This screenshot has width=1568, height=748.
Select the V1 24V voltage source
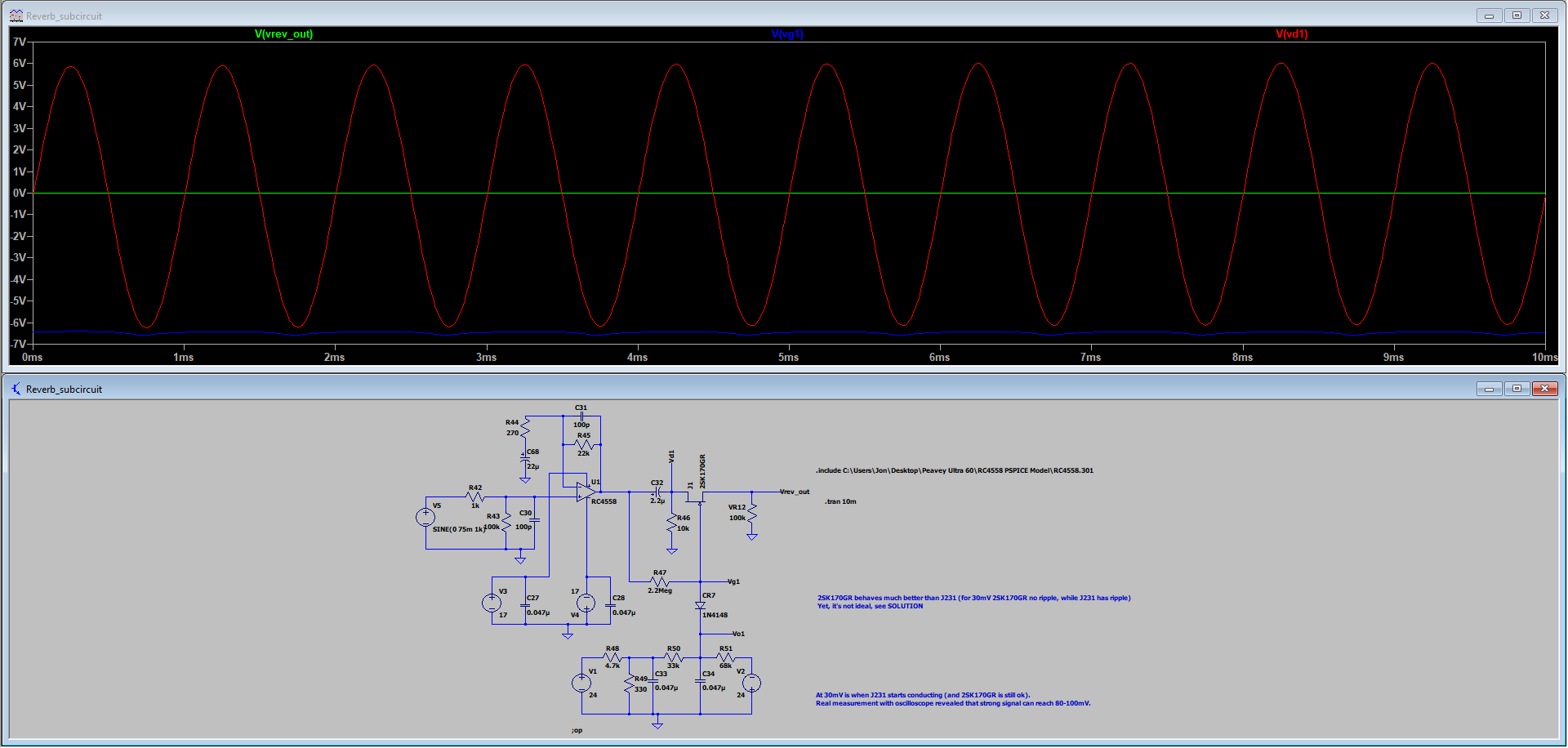(581, 683)
